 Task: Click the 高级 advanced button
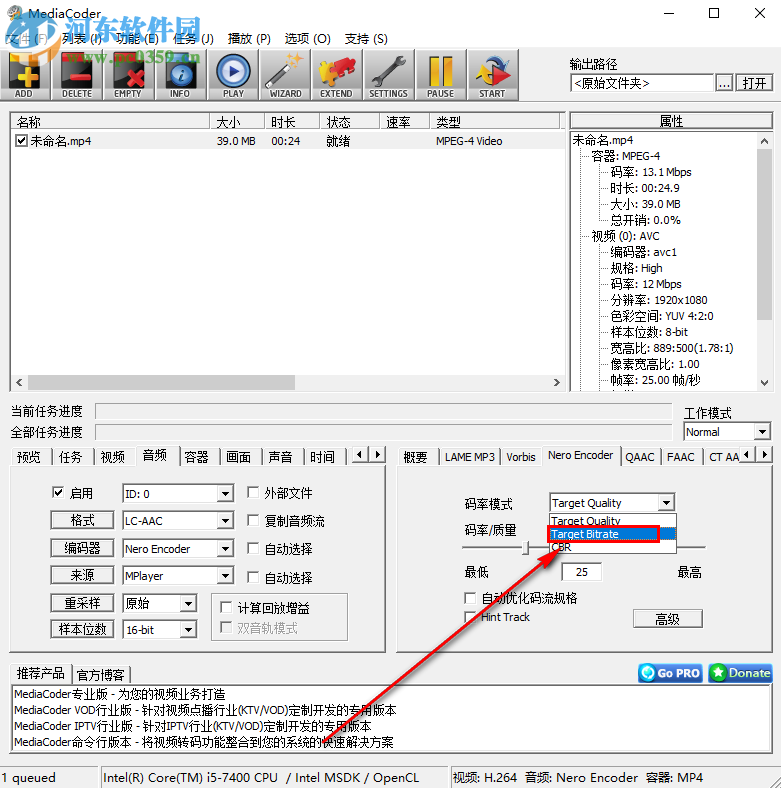click(x=667, y=619)
